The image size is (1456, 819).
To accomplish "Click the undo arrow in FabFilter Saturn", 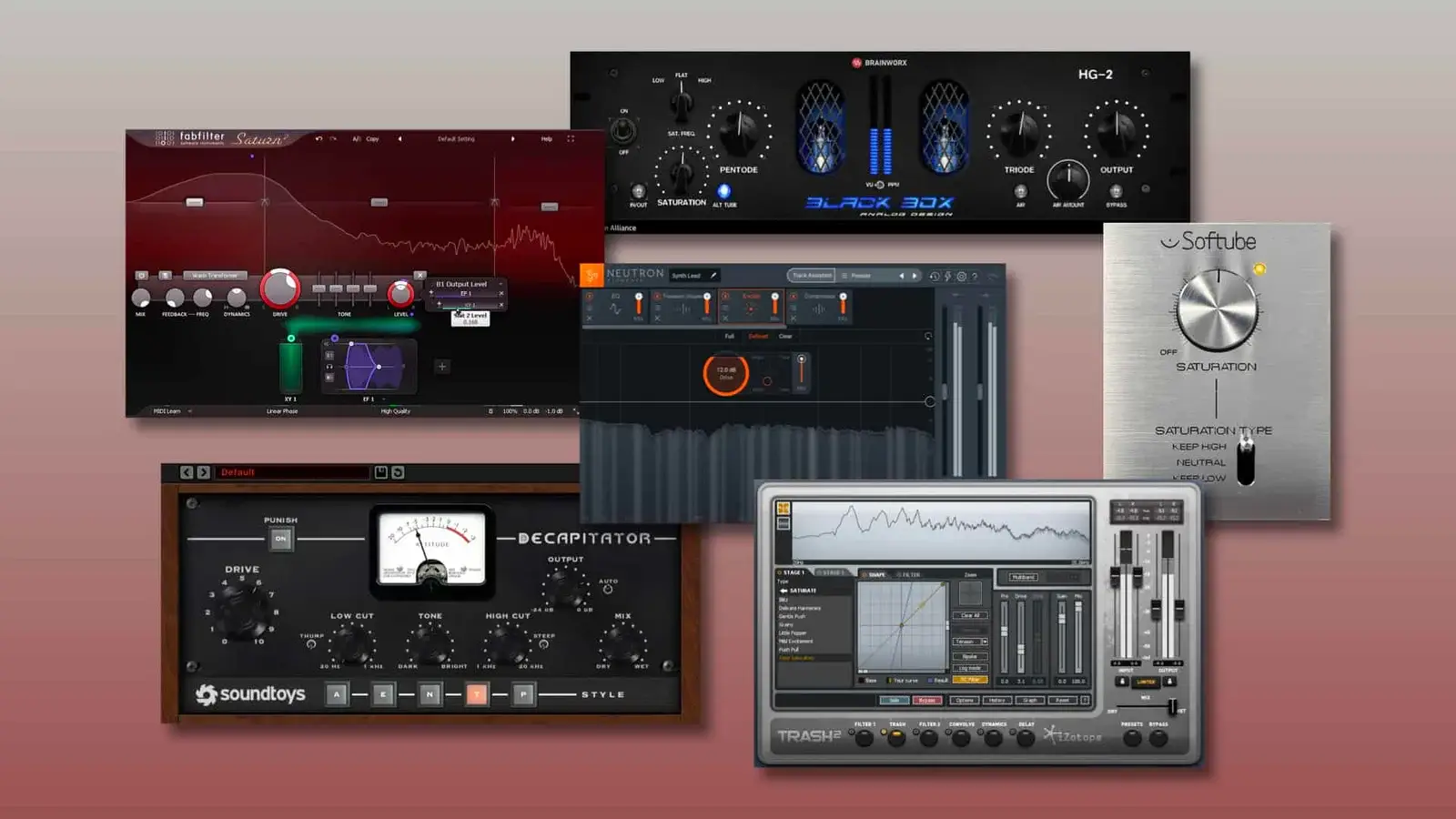I will [x=318, y=139].
